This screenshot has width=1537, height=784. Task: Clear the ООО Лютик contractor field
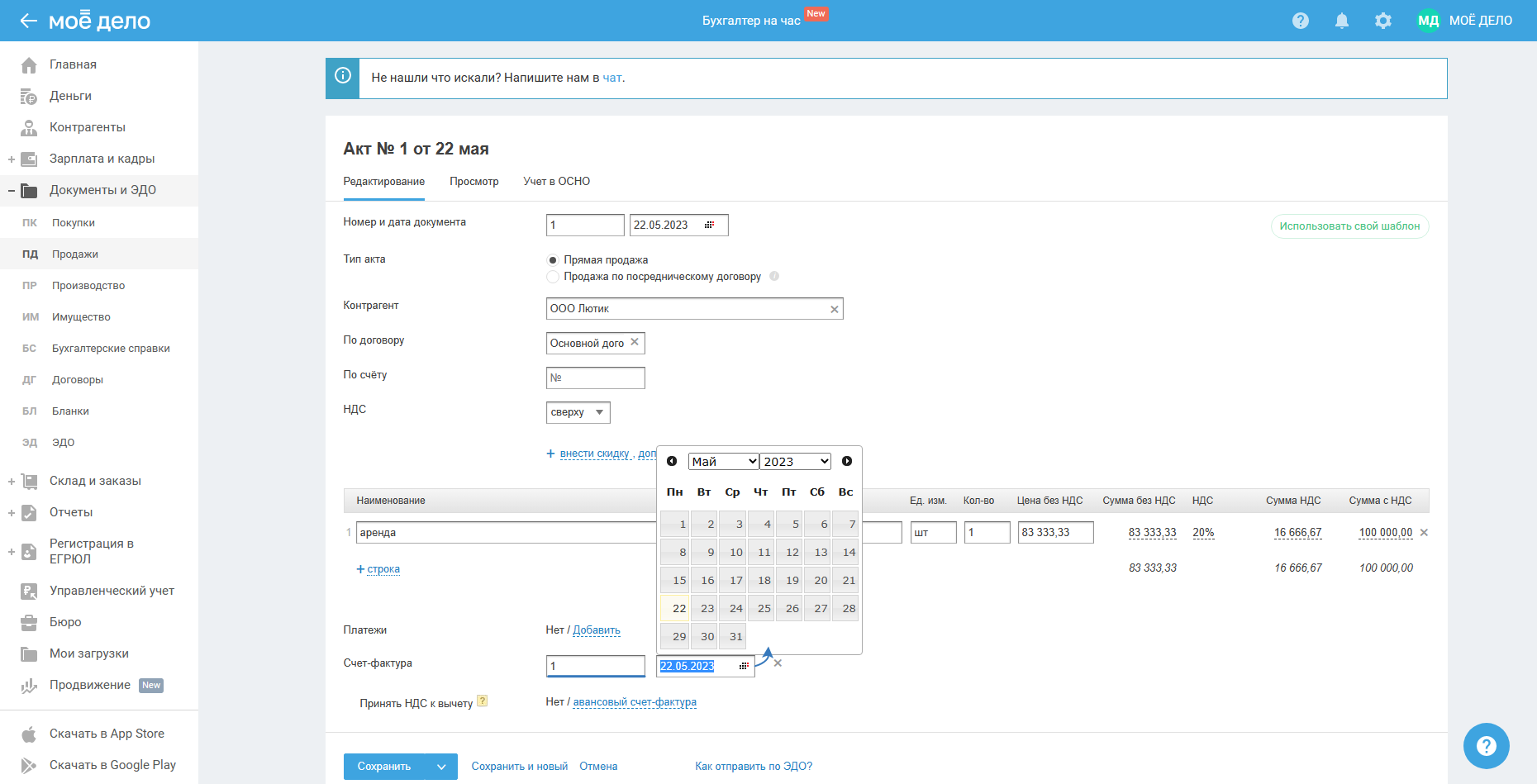(834, 309)
